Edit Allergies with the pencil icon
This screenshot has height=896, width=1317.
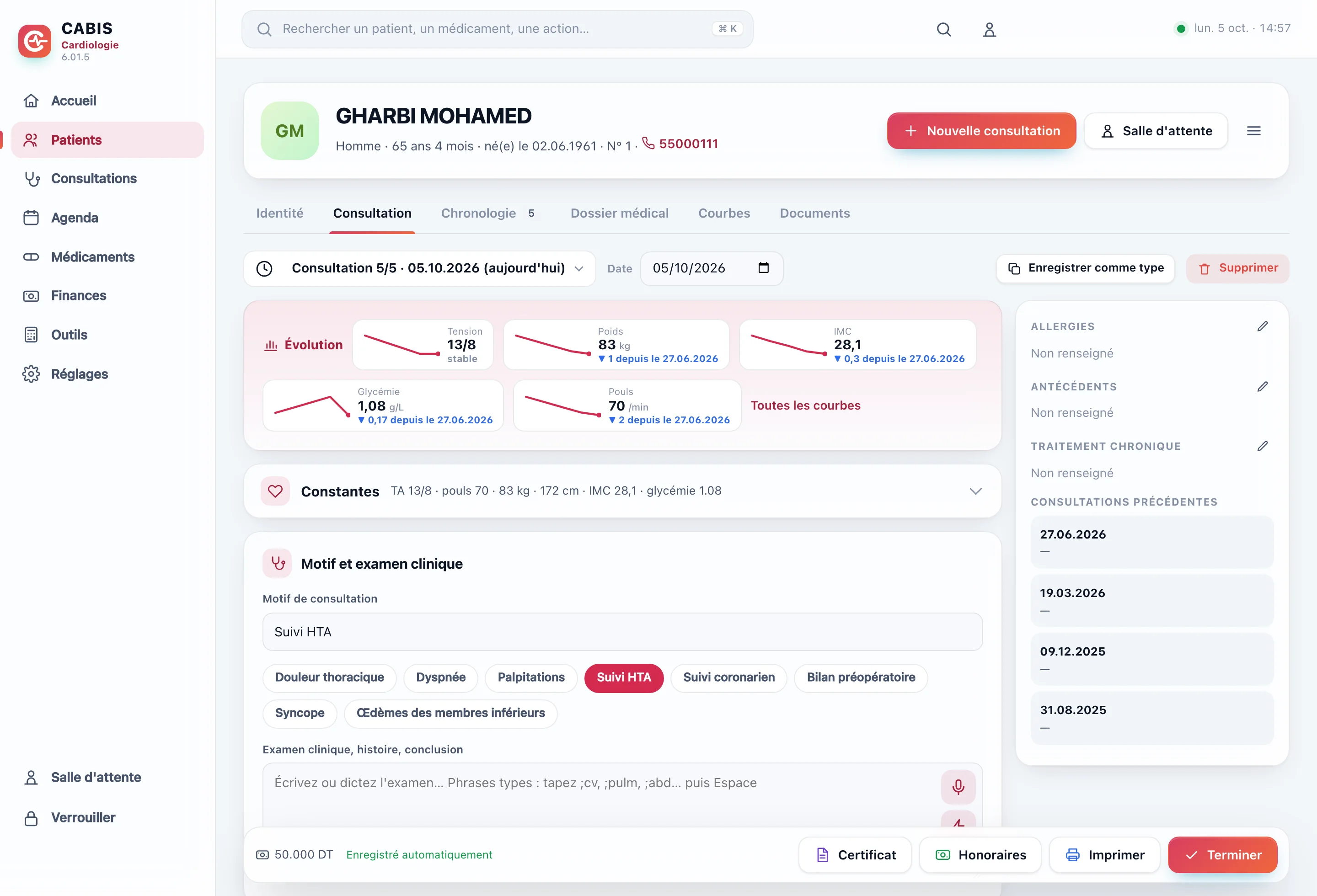(x=1262, y=326)
